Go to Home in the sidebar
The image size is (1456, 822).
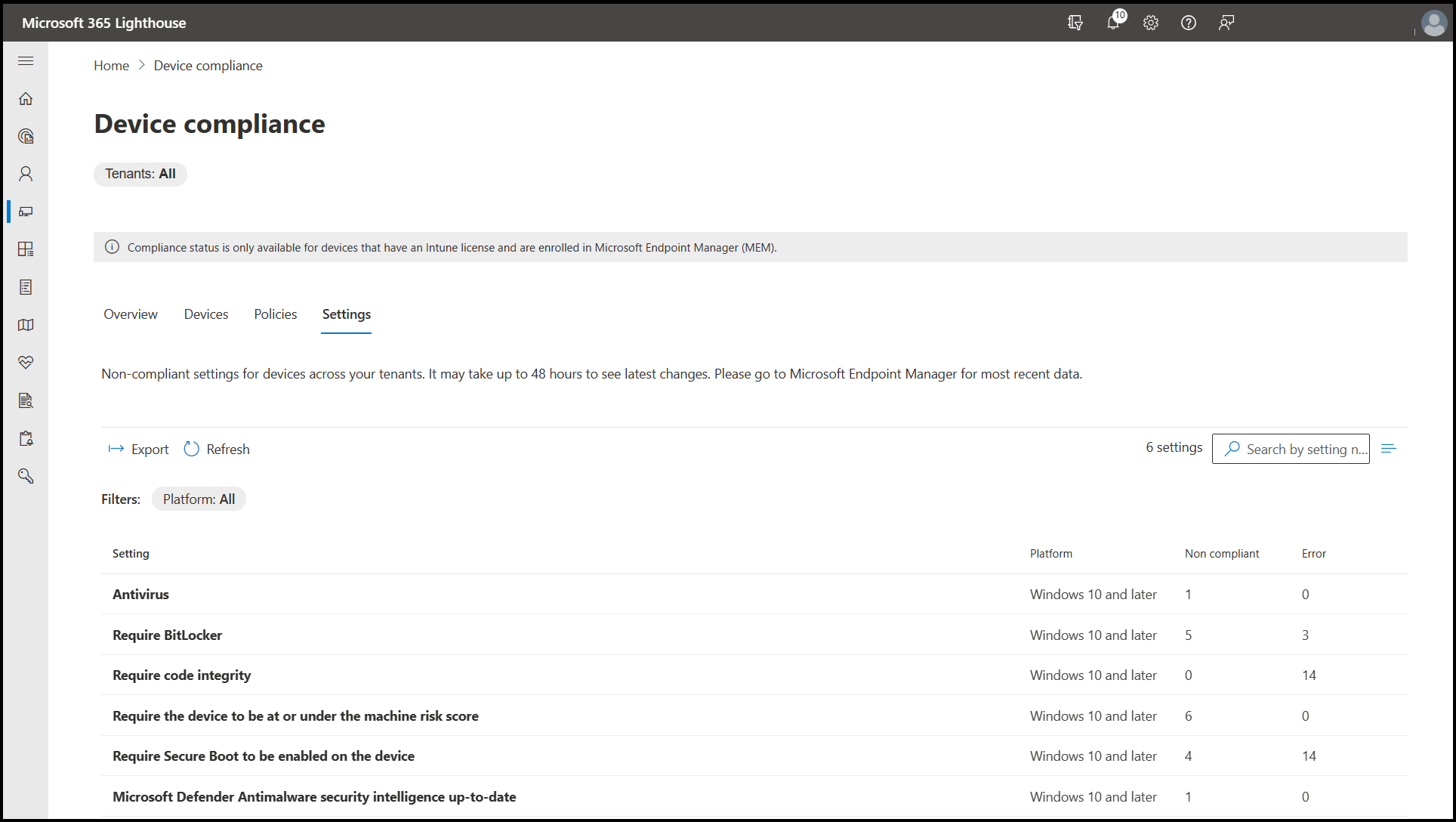[26, 99]
